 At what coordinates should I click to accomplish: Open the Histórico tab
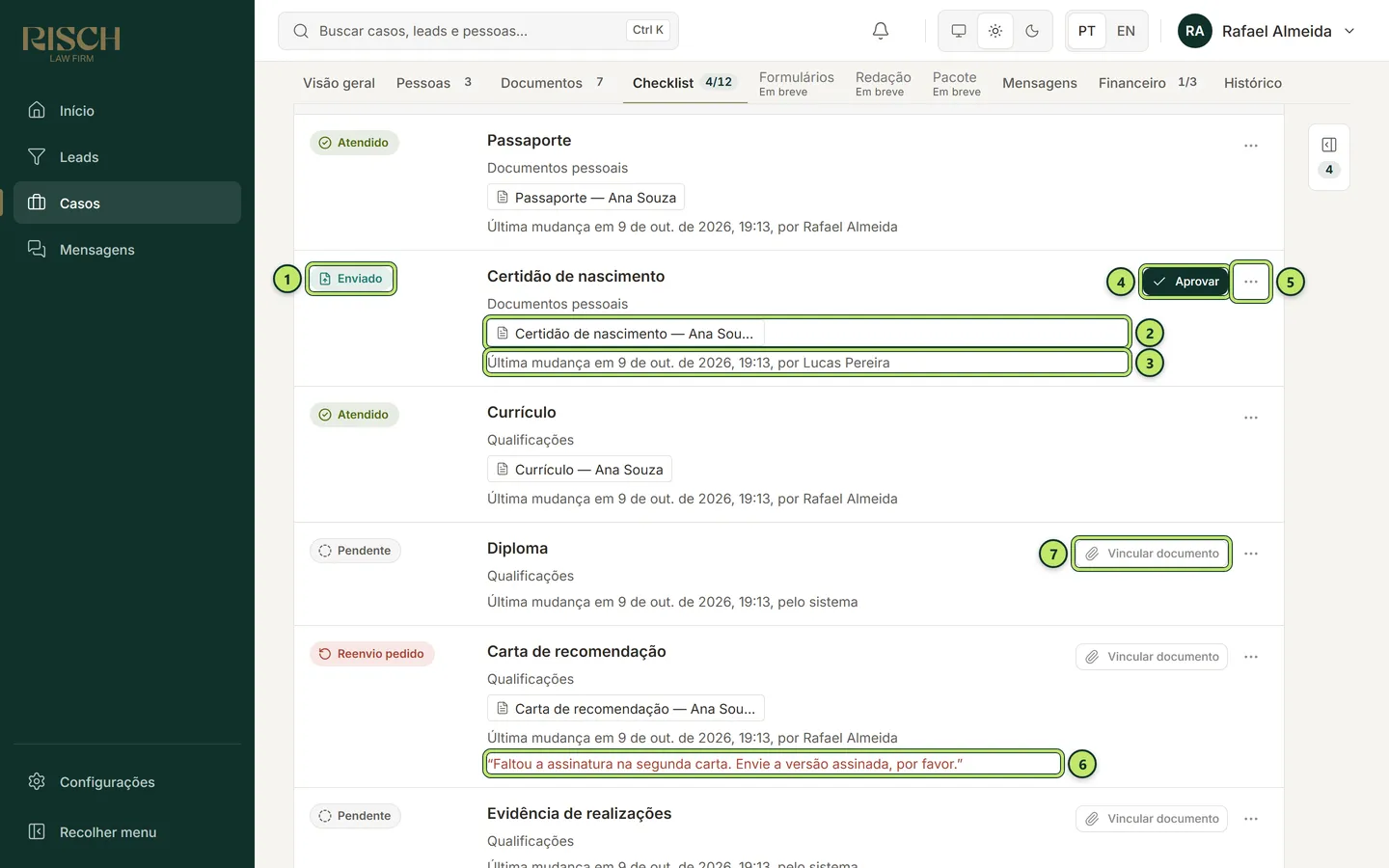(1253, 83)
